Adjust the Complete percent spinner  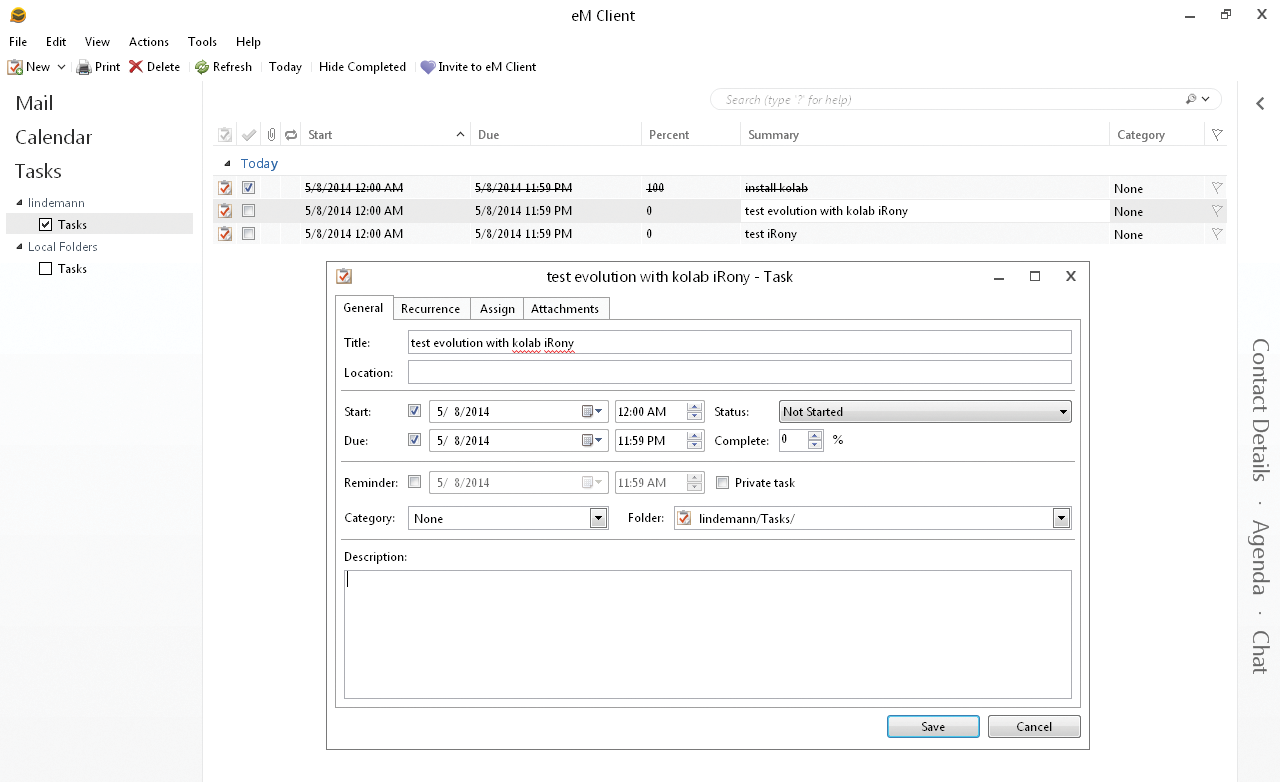[x=815, y=440]
